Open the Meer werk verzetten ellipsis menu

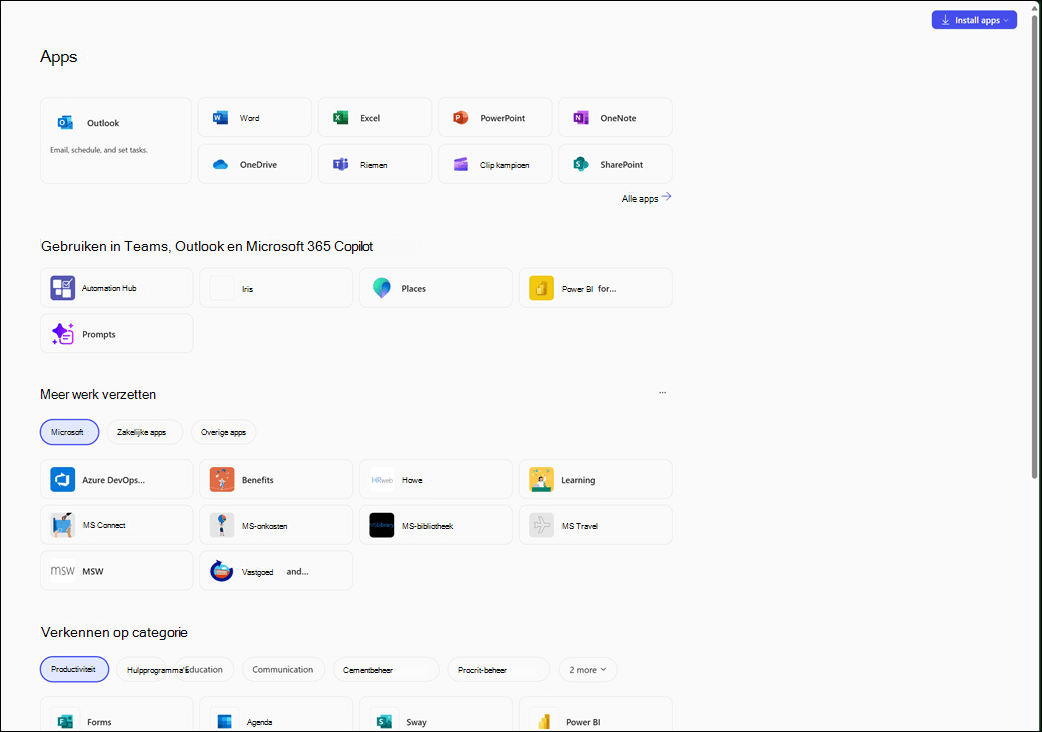point(663,393)
